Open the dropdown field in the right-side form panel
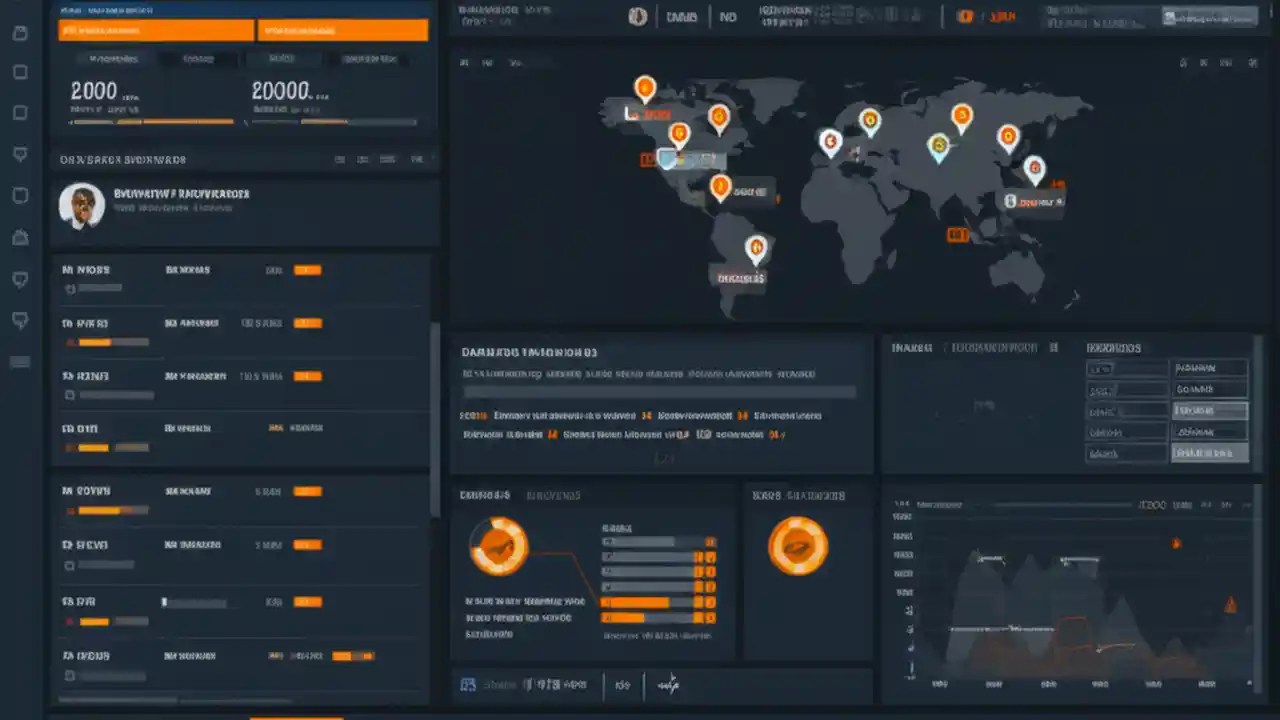 coord(1209,410)
